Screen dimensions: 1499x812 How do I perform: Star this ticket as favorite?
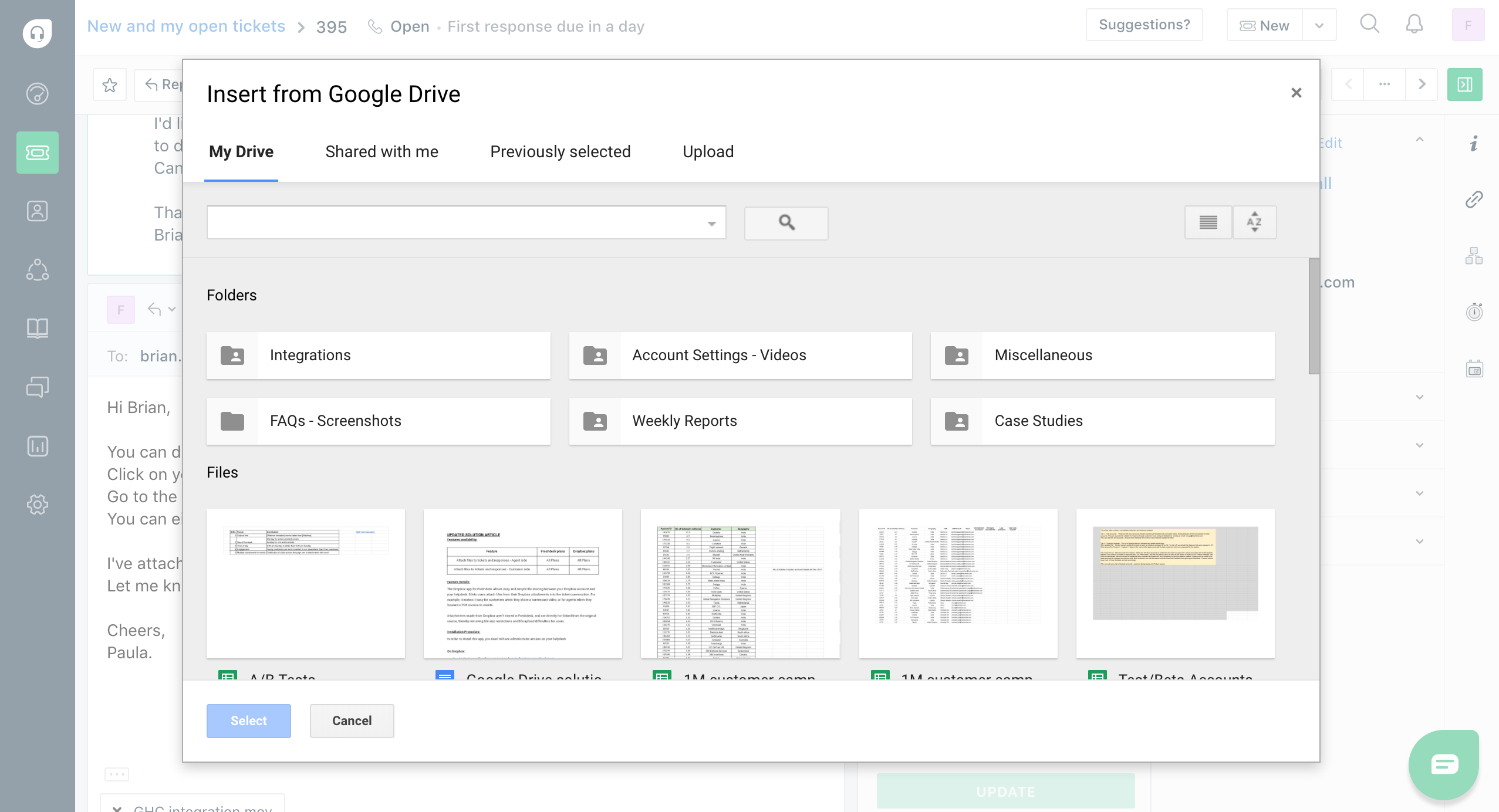point(109,84)
